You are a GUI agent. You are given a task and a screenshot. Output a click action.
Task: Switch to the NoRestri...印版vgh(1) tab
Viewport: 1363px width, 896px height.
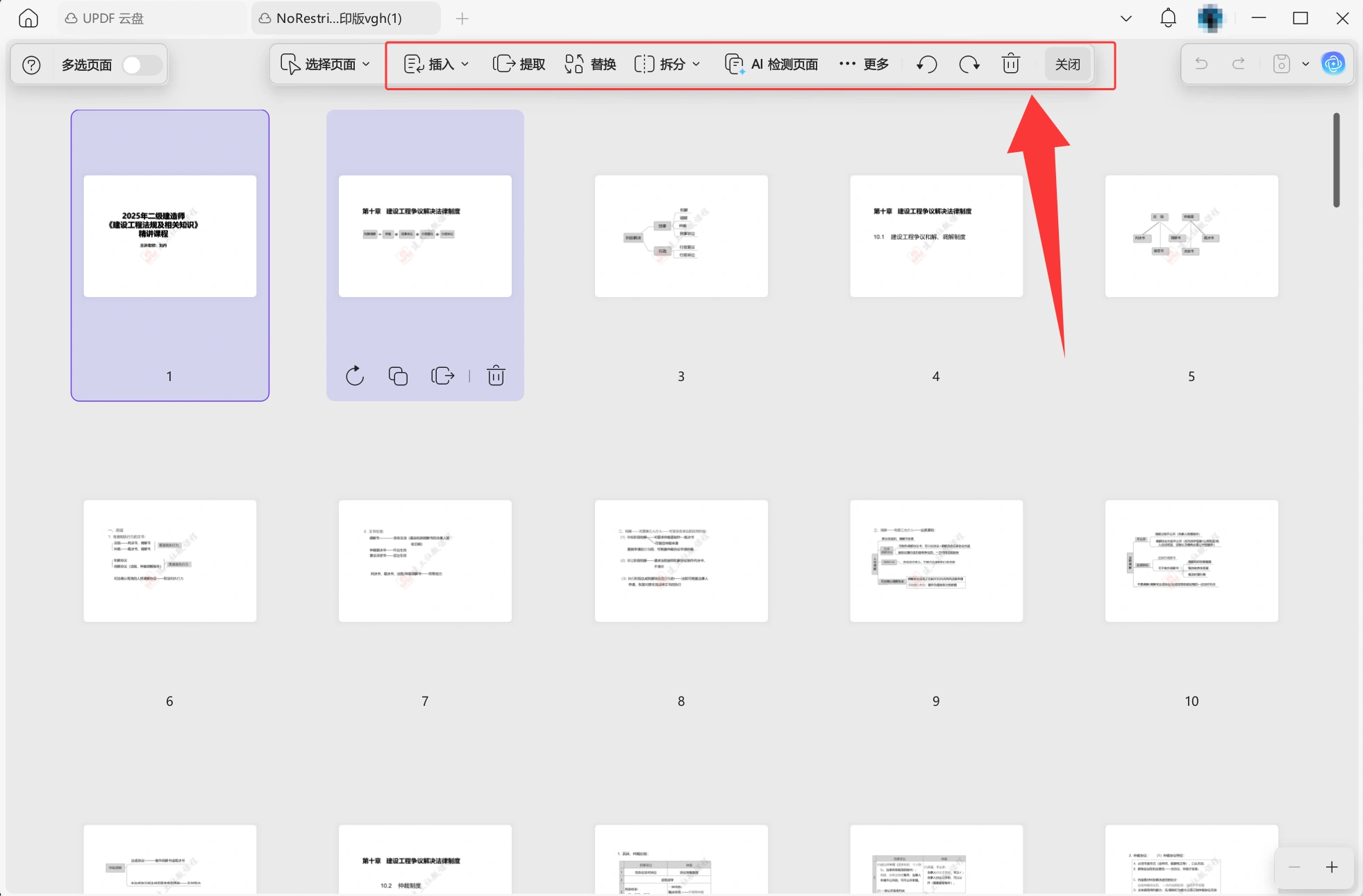click(345, 19)
